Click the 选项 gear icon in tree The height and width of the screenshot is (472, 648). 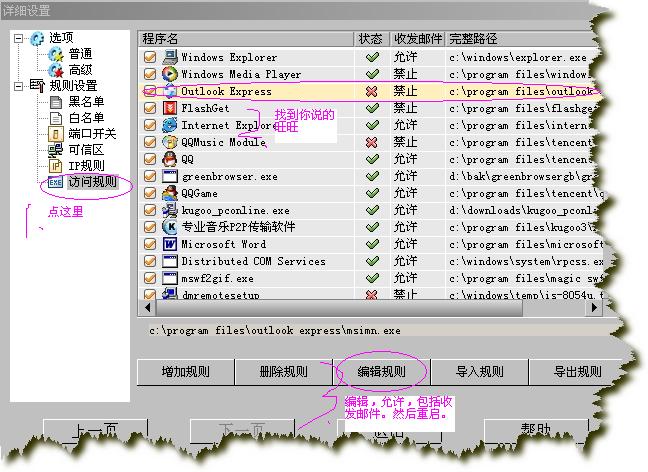[37, 38]
